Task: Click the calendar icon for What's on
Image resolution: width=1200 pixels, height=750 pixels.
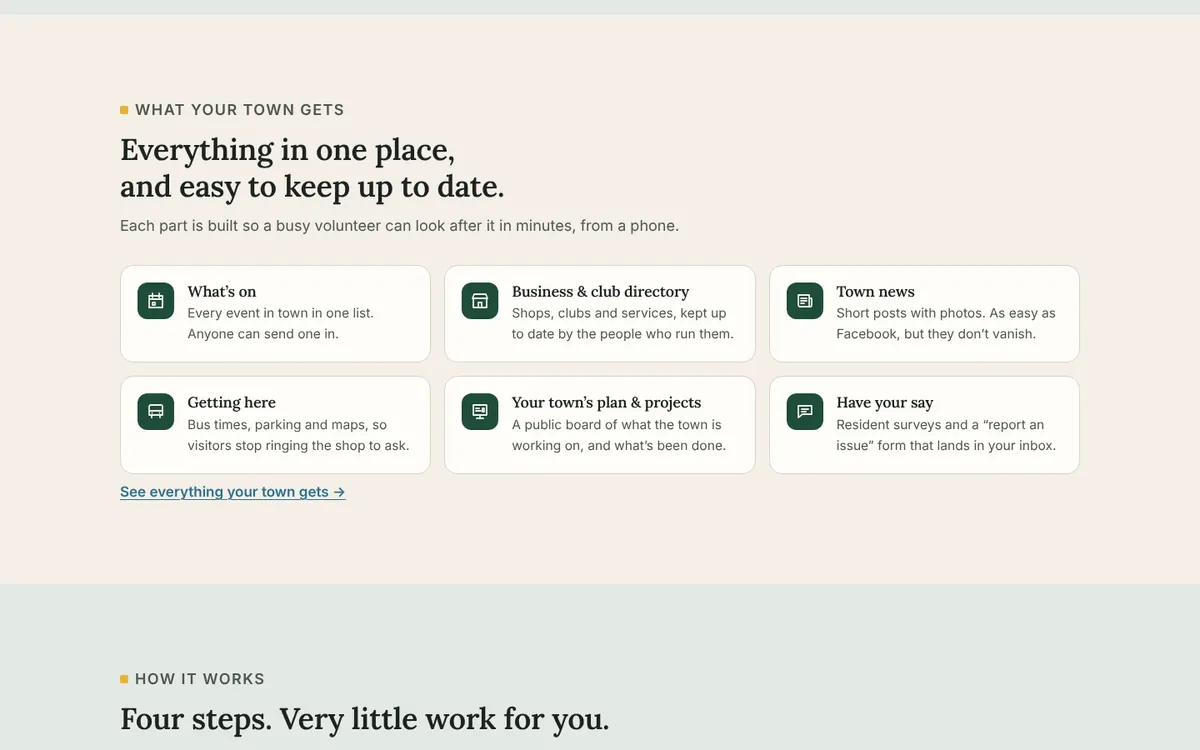Action: click(156, 301)
